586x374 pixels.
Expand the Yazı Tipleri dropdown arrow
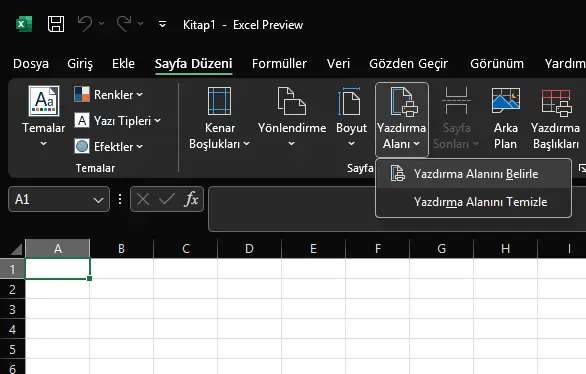point(157,121)
